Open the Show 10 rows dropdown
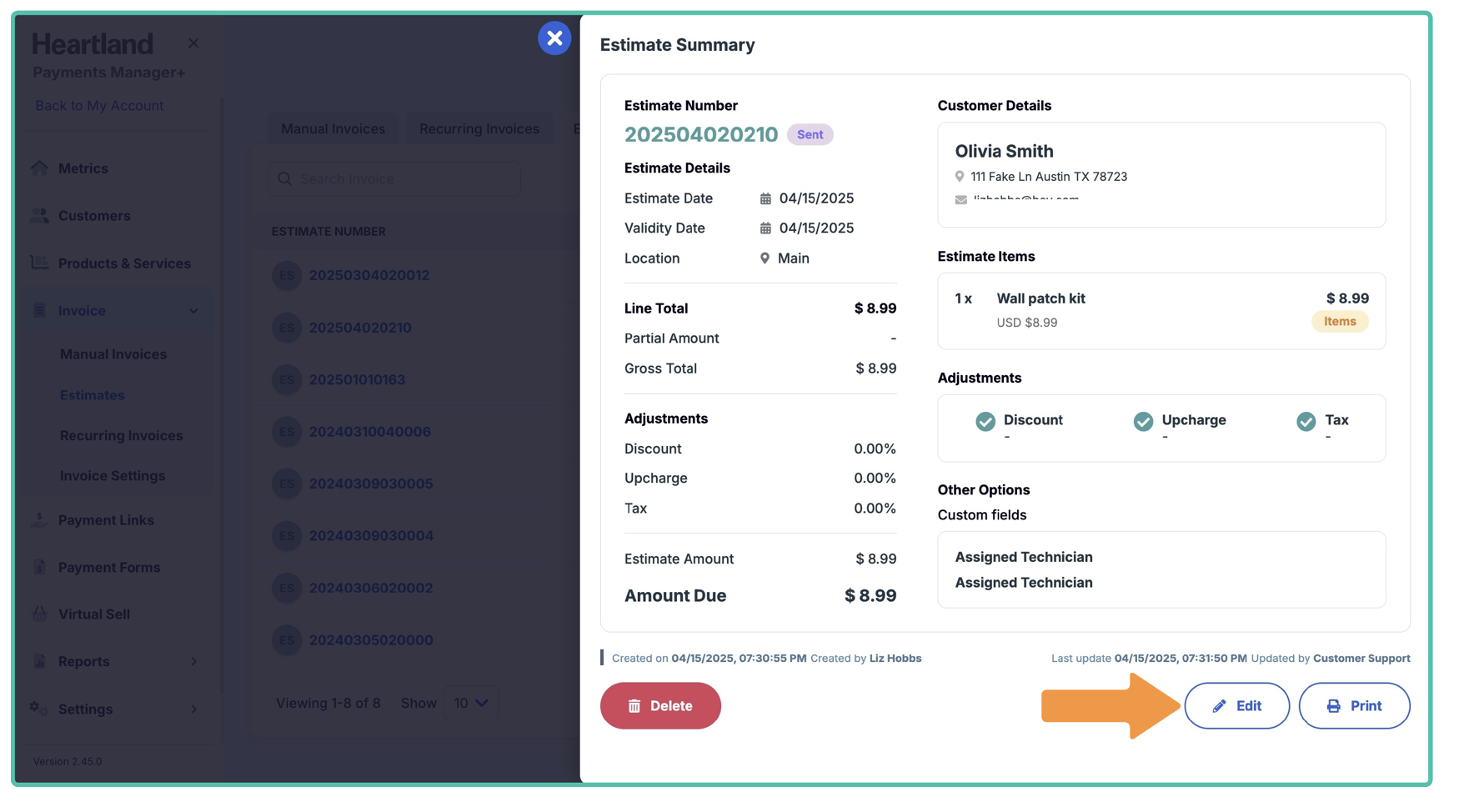This screenshot has width=1464, height=812. [471, 704]
